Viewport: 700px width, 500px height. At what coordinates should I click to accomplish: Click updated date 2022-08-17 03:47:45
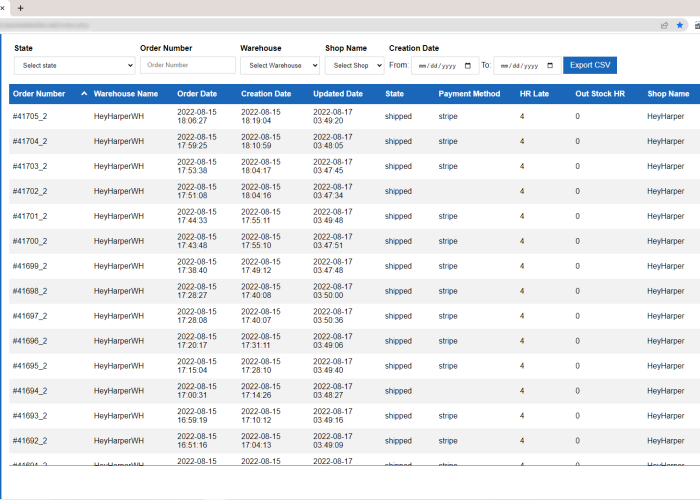(x=333, y=167)
